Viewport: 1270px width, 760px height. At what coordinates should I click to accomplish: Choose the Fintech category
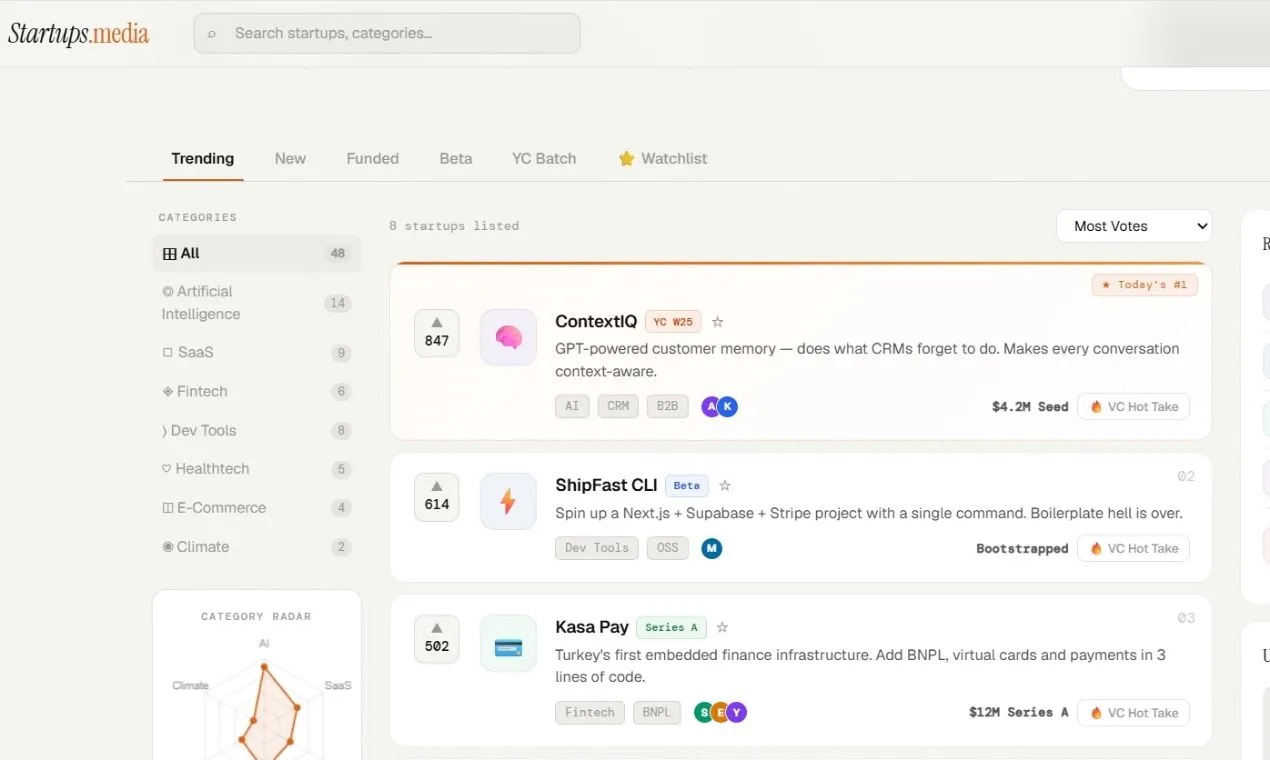coord(257,391)
